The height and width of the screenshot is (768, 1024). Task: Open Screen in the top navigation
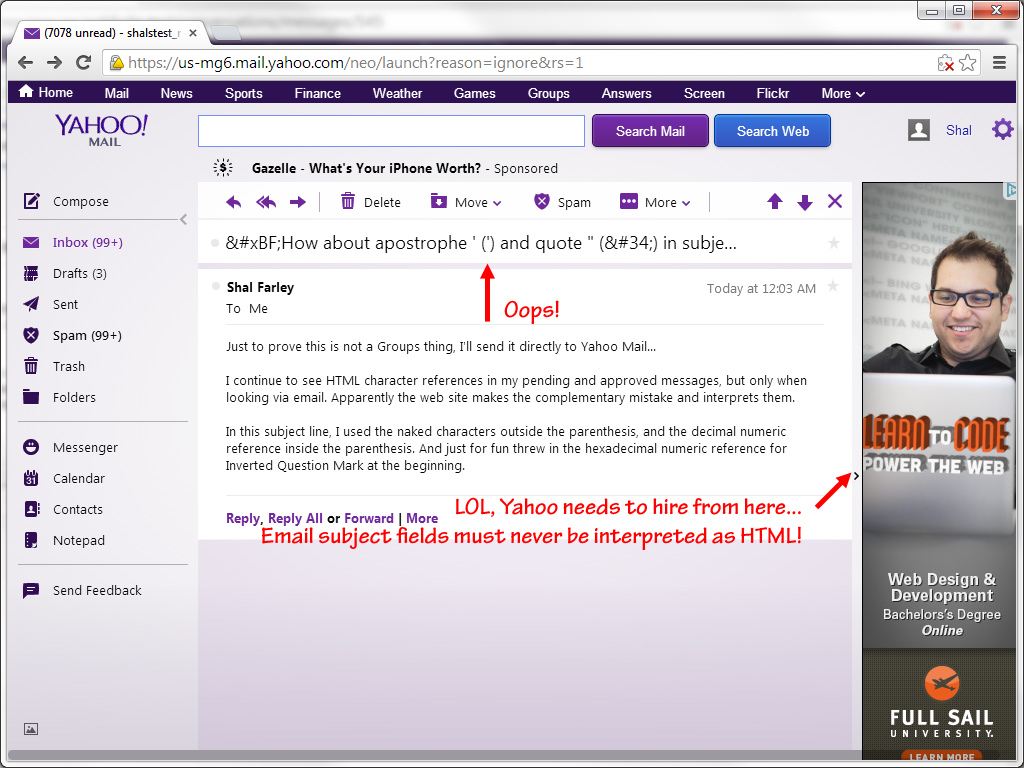click(x=704, y=93)
